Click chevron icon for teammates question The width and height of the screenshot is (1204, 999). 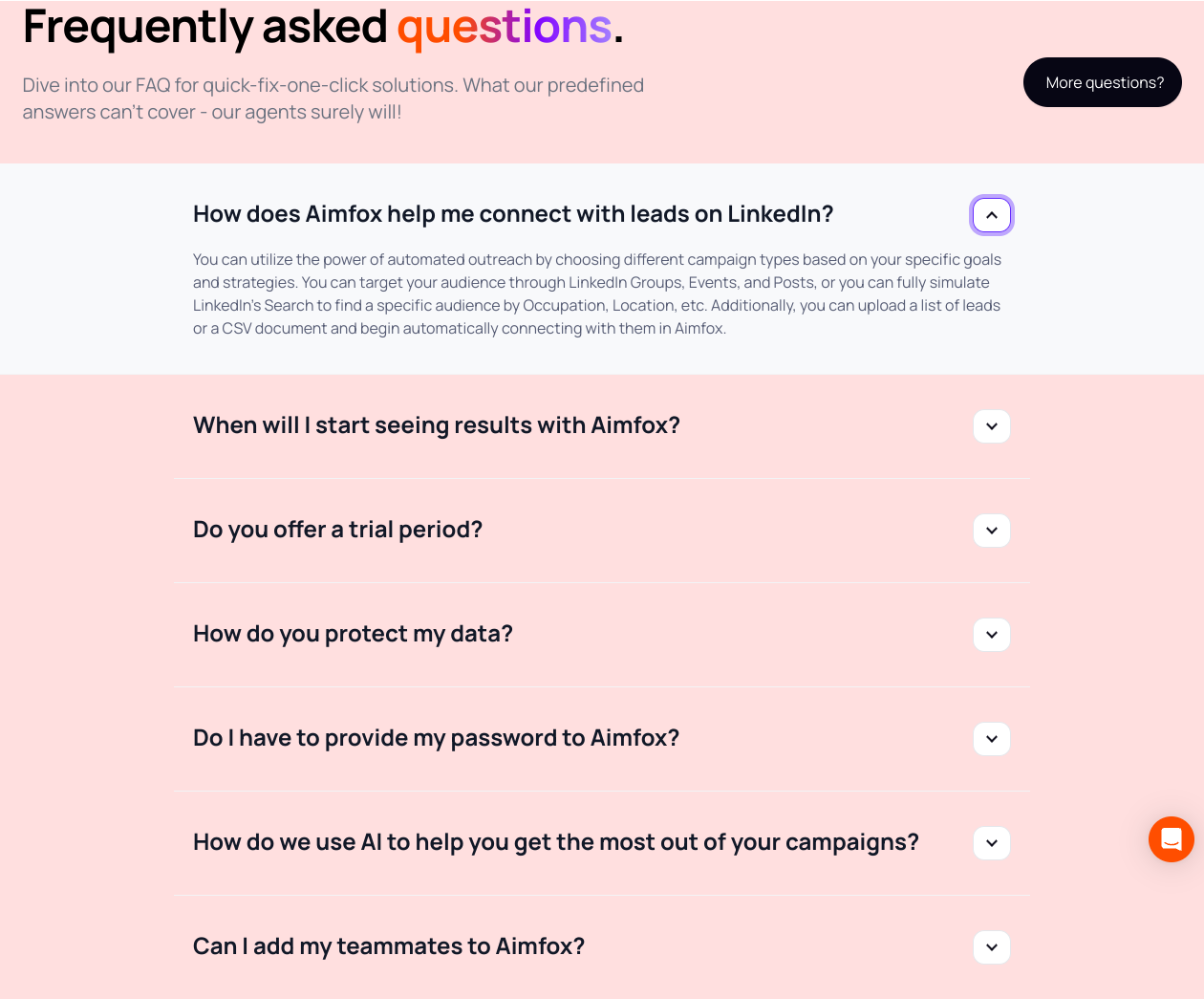pos(992,947)
